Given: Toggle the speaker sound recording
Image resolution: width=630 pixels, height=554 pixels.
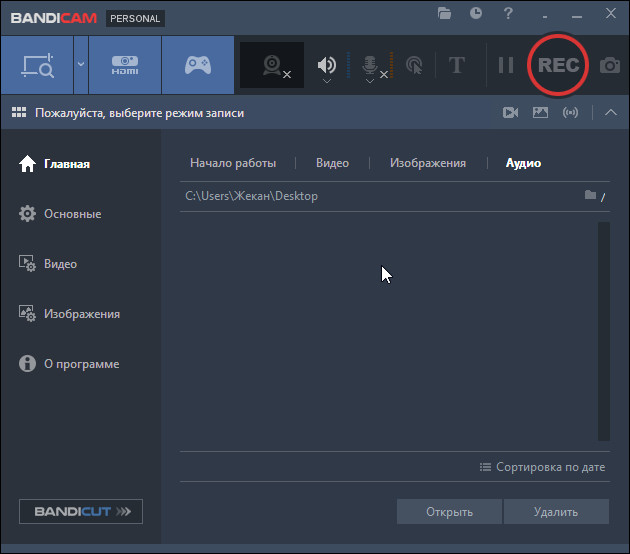Looking at the screenshot, I should coord(327,66).
